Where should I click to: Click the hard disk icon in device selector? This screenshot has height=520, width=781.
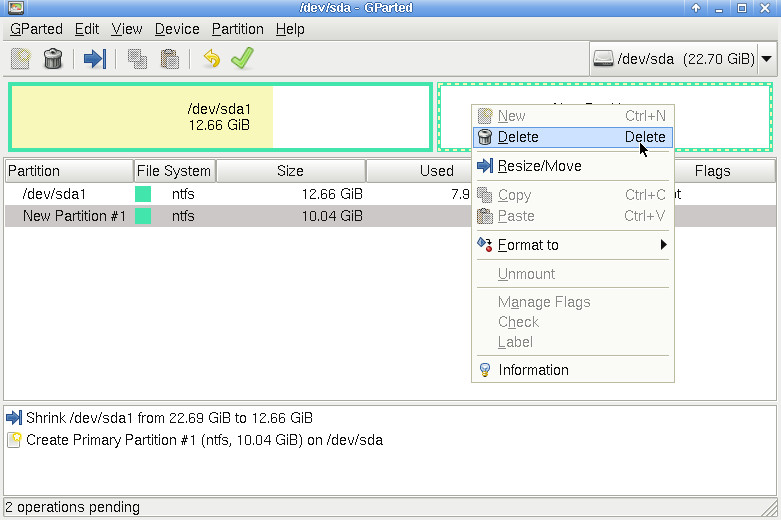pyautogui.click(x=603, y=59)
